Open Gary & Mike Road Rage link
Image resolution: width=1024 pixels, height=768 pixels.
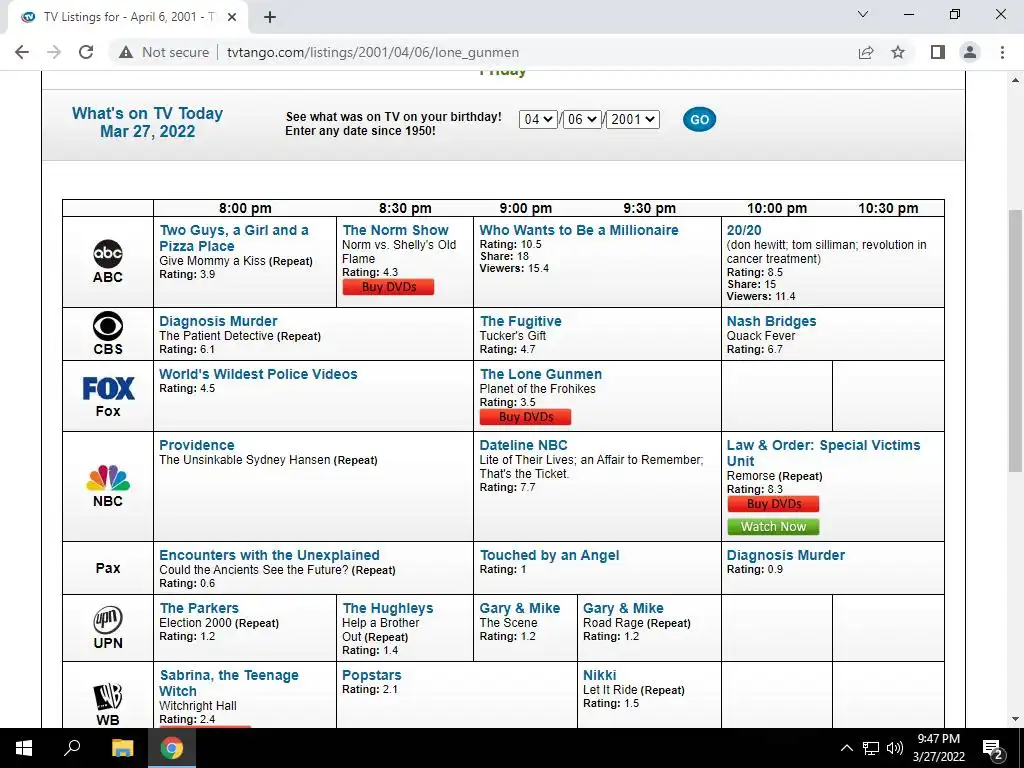(x=623, y=607)
